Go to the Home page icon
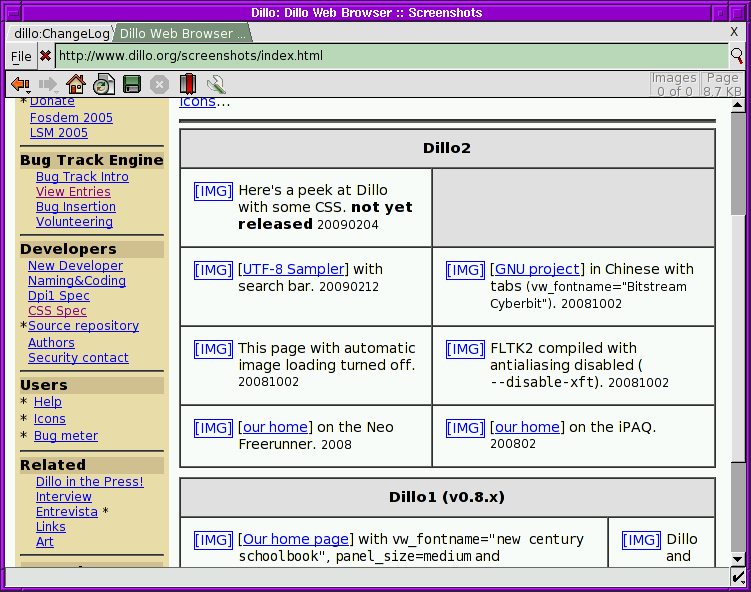751x592 pixels. tap(76, 84)
